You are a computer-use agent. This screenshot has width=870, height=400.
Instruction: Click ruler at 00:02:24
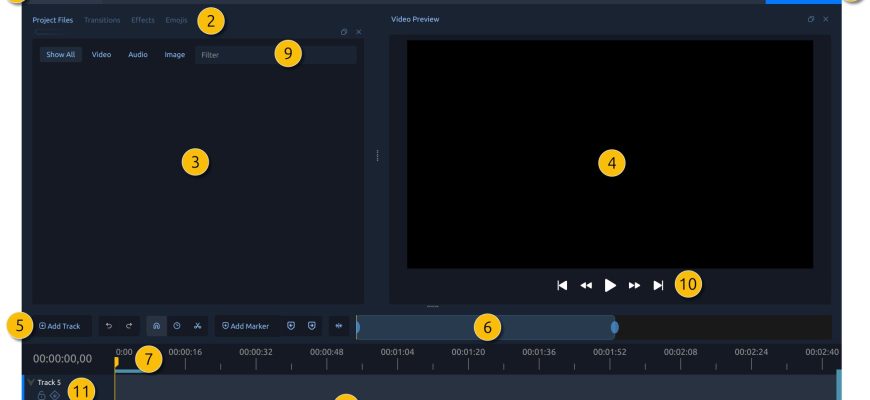pos(751,352)
